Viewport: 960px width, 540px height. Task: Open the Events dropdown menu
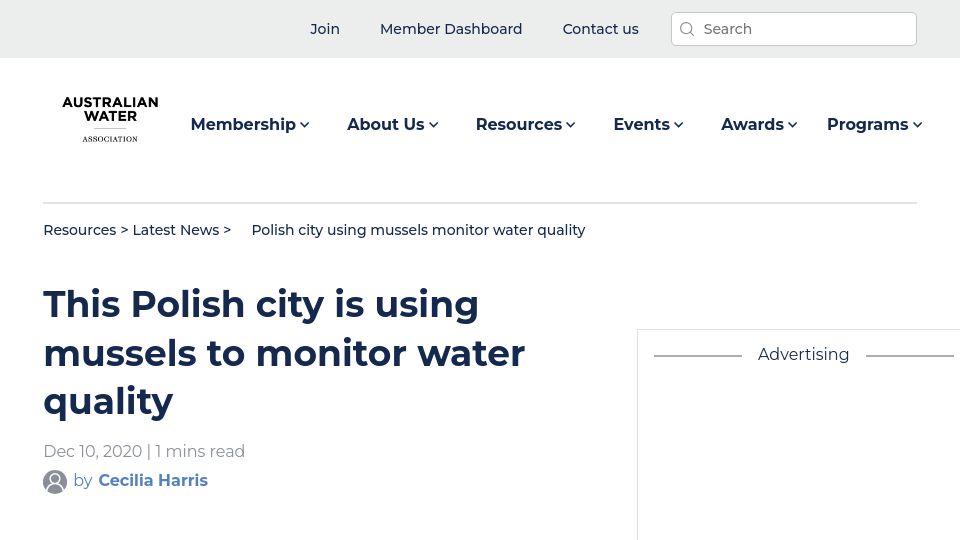coord(648,124)
